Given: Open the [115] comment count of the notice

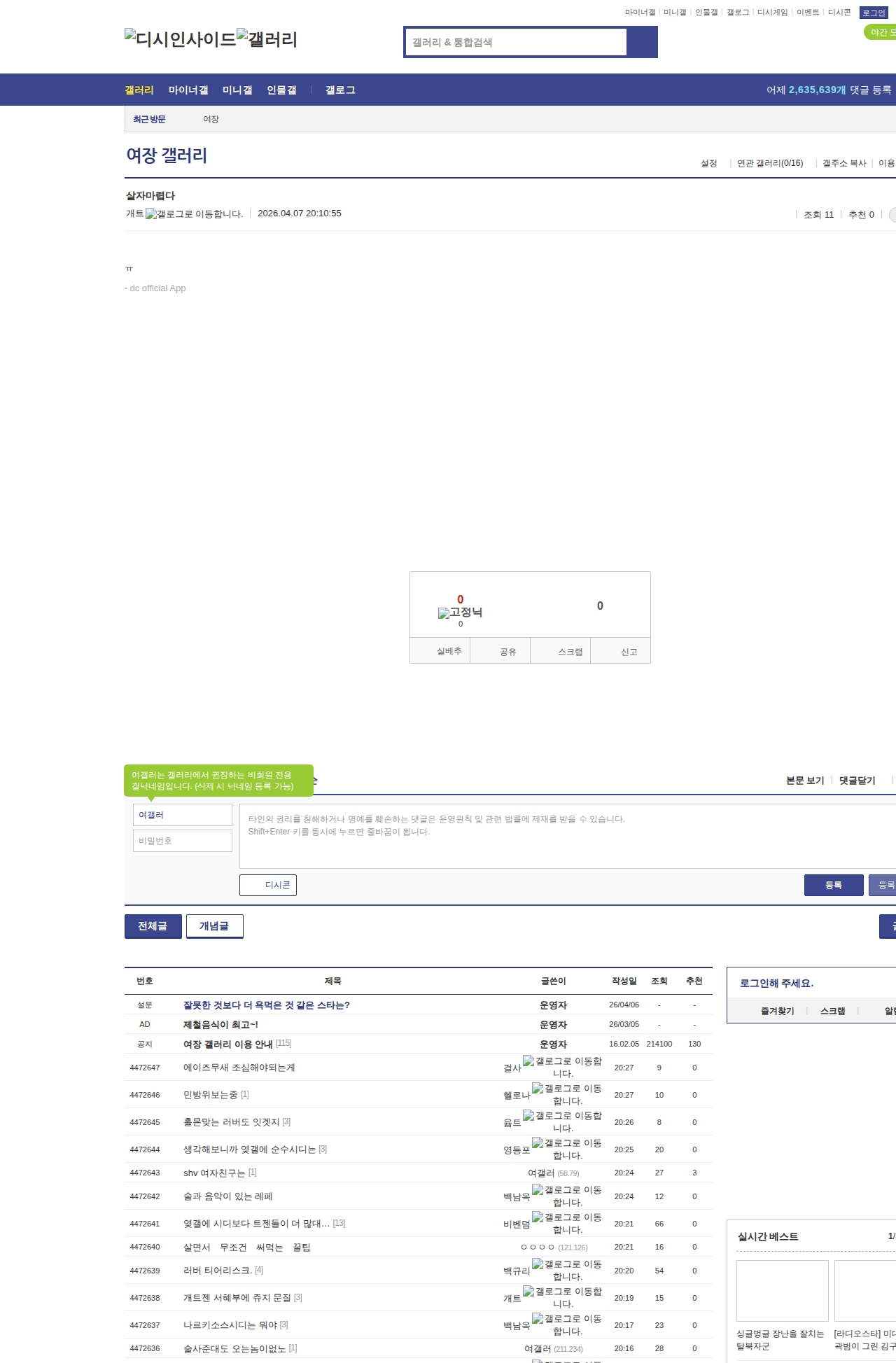Looking at the screenshot, I should point(283,1043).
